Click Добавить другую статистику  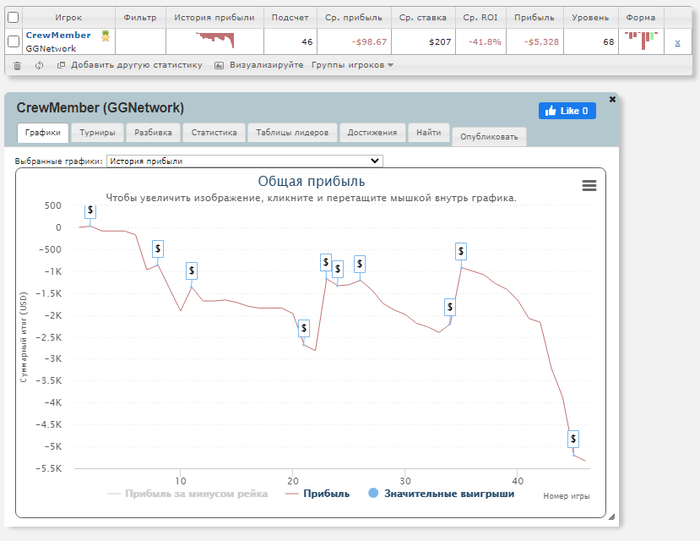pyautogui.click(x=130, y=65)
